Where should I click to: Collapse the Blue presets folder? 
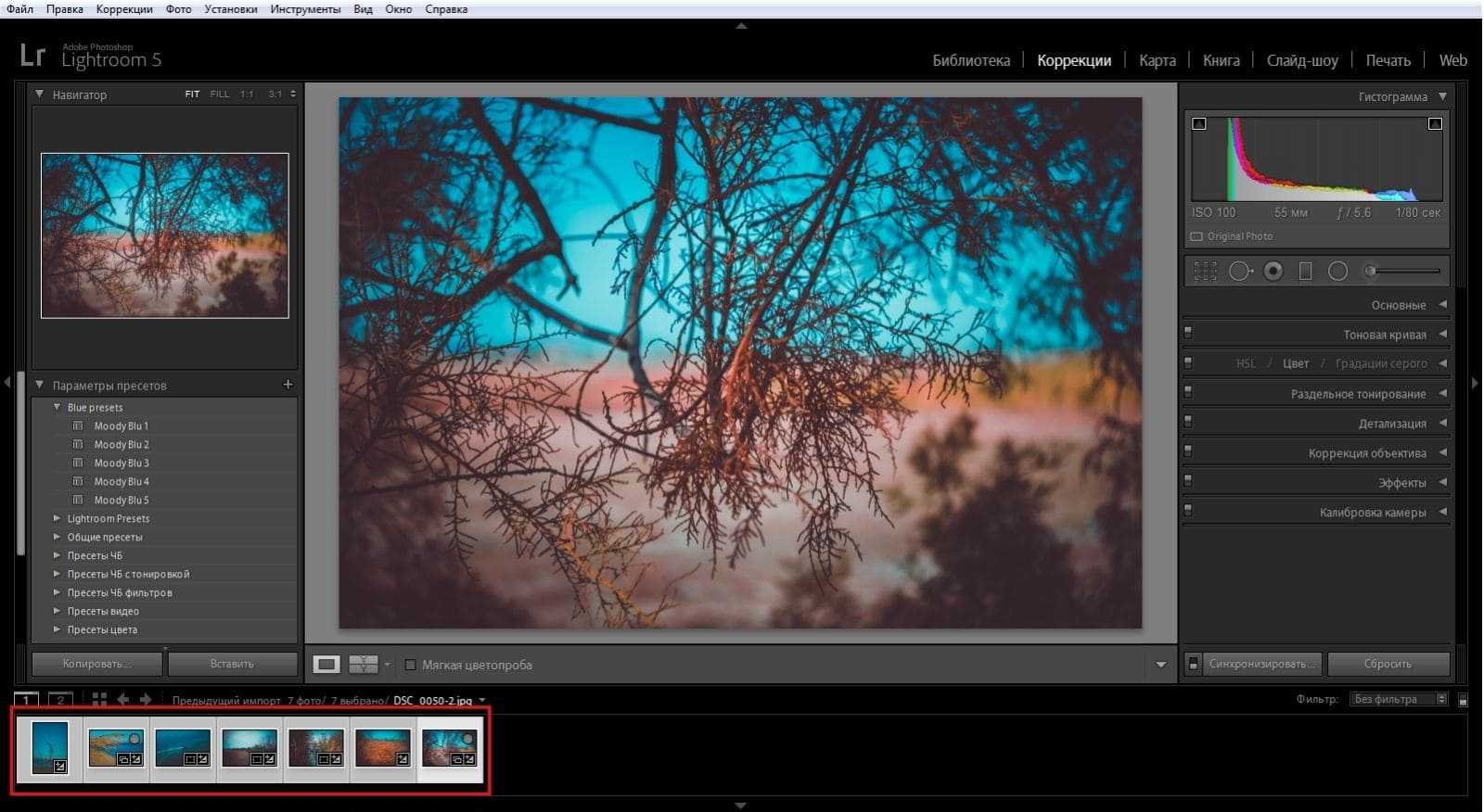click(58, 408)
